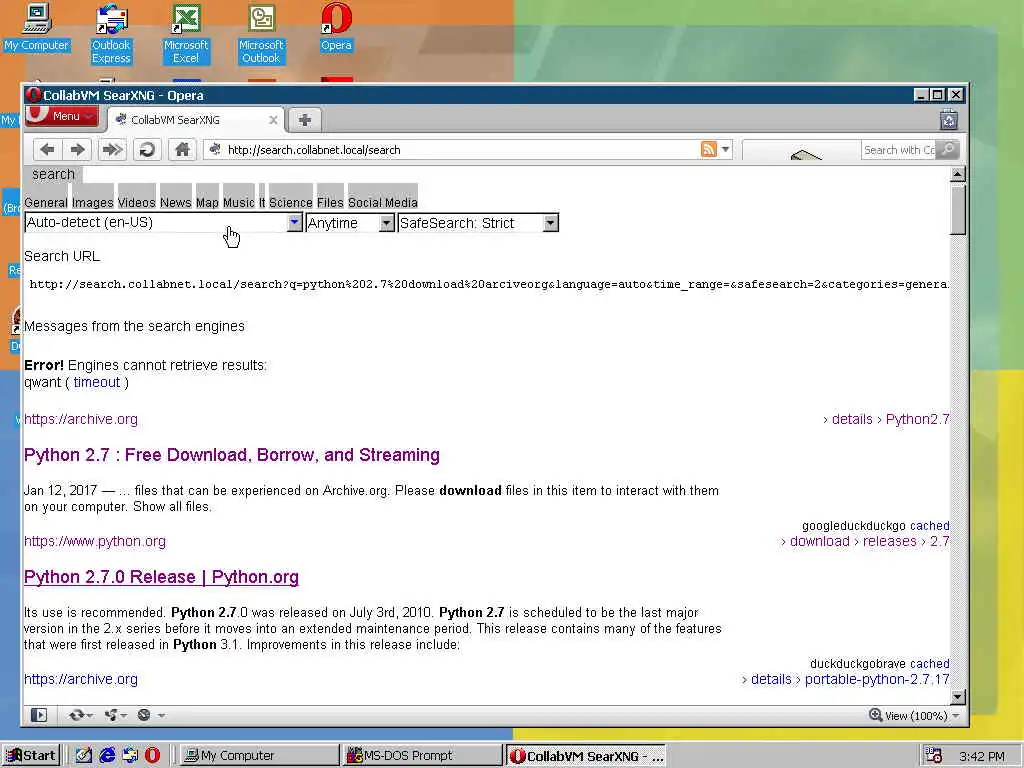Select the Social Media search category
Screen dimensions: 1024x768
click(383, 202)
